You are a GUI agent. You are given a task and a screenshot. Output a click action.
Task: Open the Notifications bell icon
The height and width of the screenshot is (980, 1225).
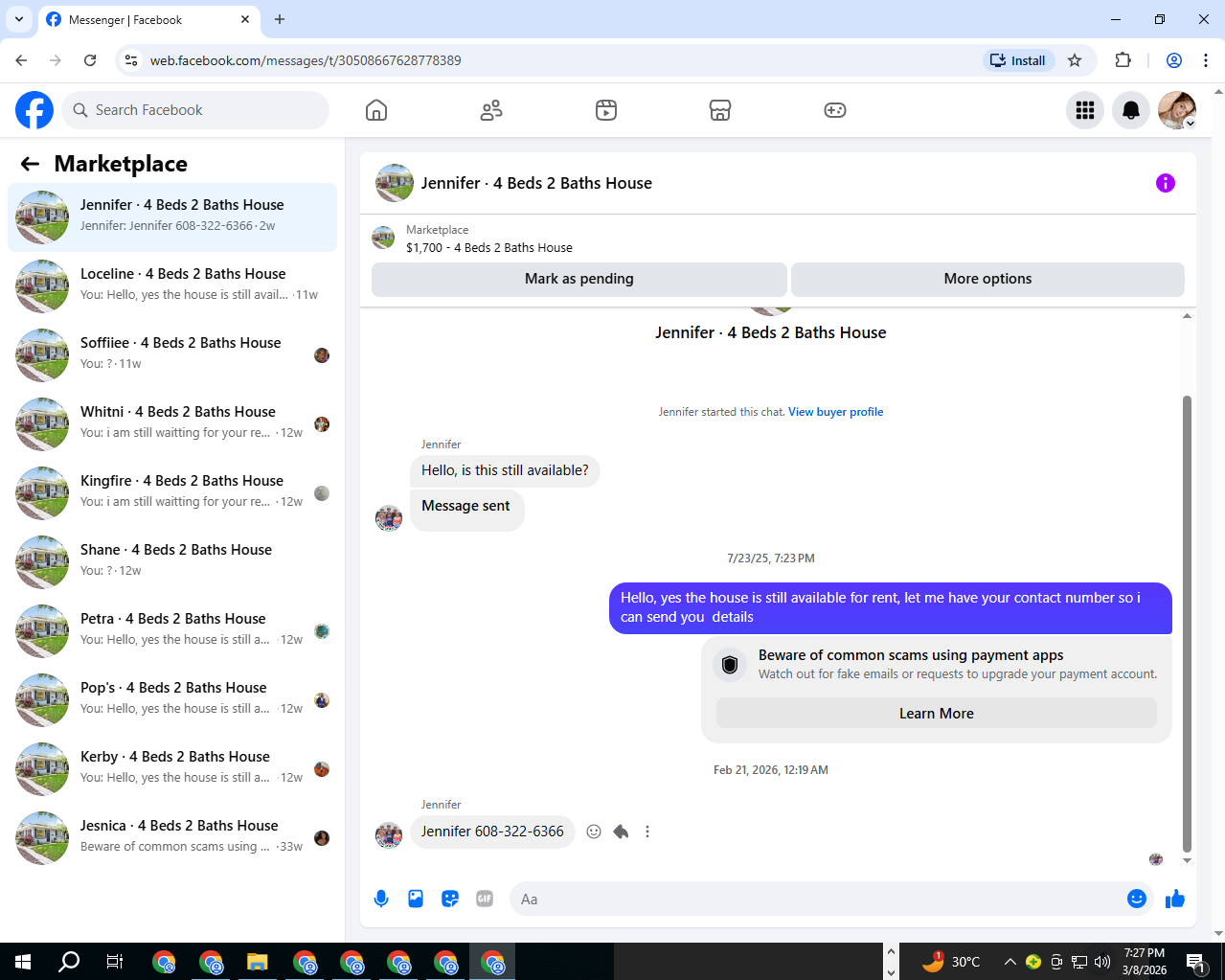[1131, 110]
